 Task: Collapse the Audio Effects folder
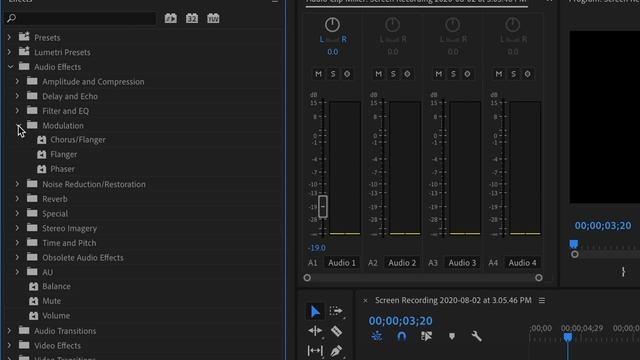click(x=10, y=67)
